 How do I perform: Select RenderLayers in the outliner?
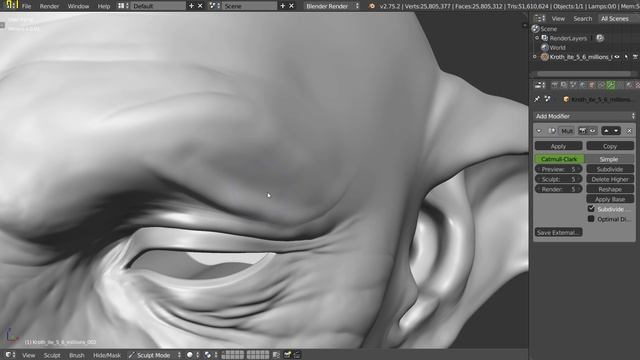click(568, 38)
